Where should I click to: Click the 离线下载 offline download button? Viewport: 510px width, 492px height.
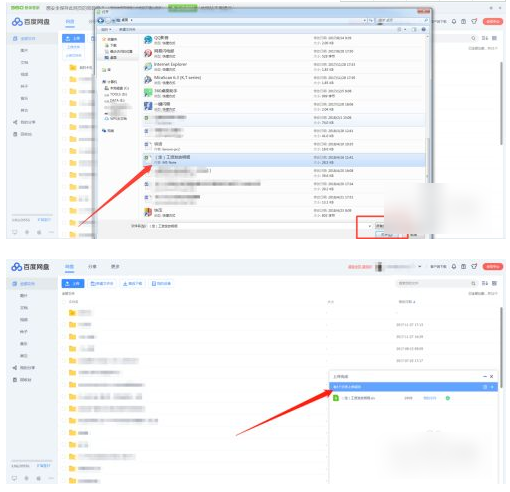pyautogui.click(x=133, y=283)
